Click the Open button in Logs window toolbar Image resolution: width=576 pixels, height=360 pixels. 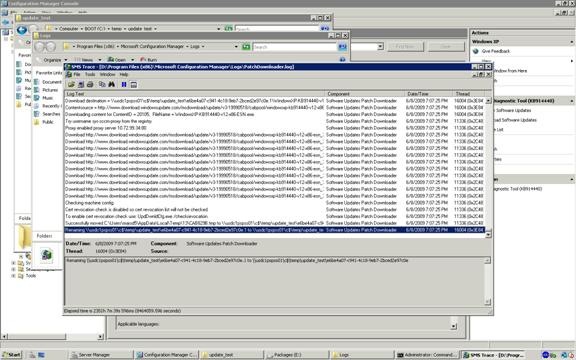click(x=118, y=60)
